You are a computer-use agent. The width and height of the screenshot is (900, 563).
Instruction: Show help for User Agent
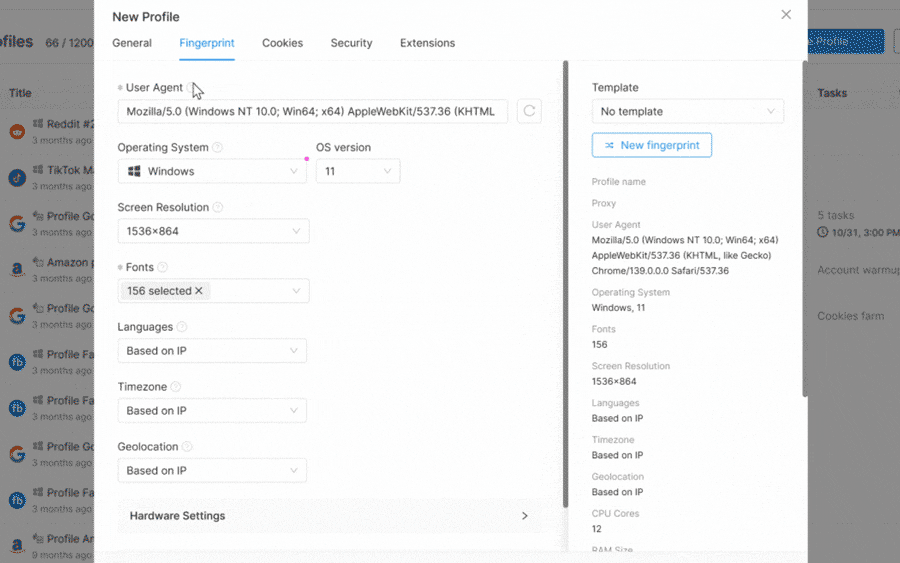(x=192, y=88)
